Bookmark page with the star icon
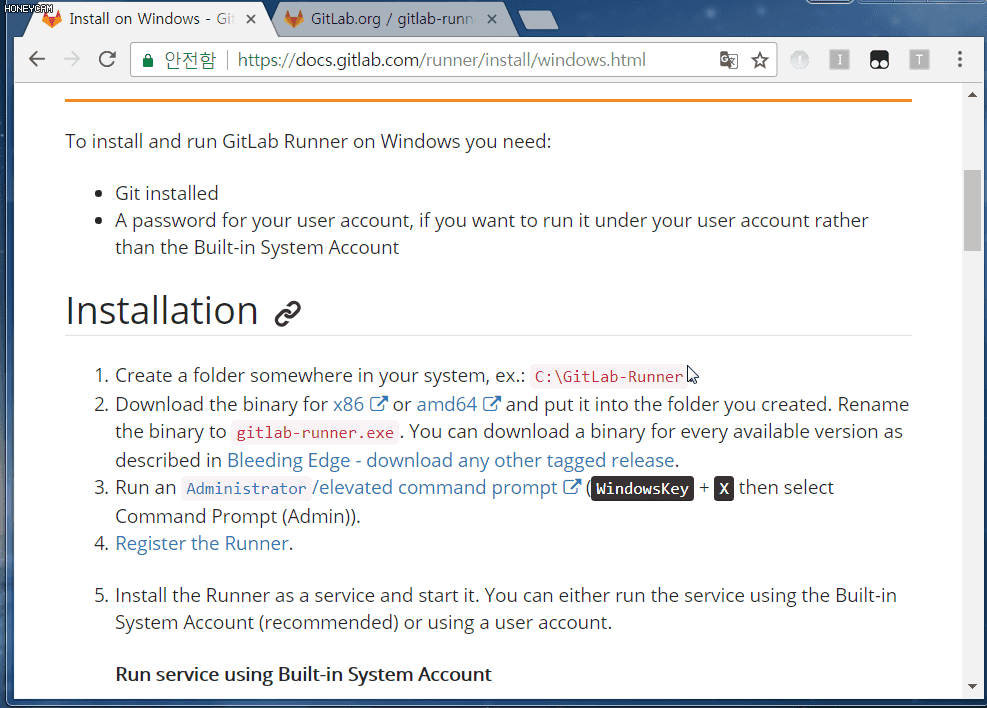 (760, 60)
